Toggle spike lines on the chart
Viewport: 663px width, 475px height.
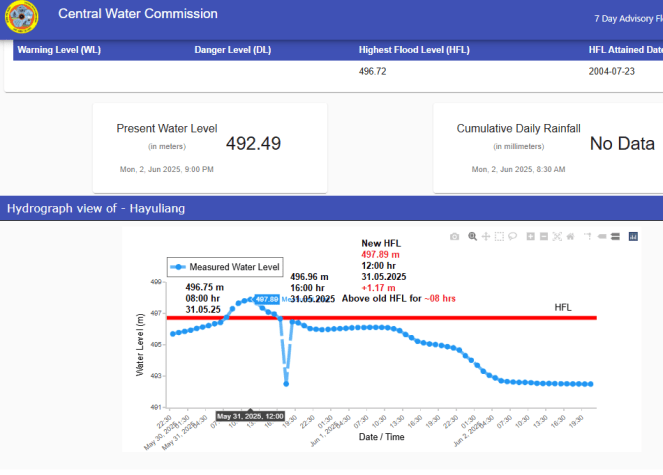[x=588, y=237]
